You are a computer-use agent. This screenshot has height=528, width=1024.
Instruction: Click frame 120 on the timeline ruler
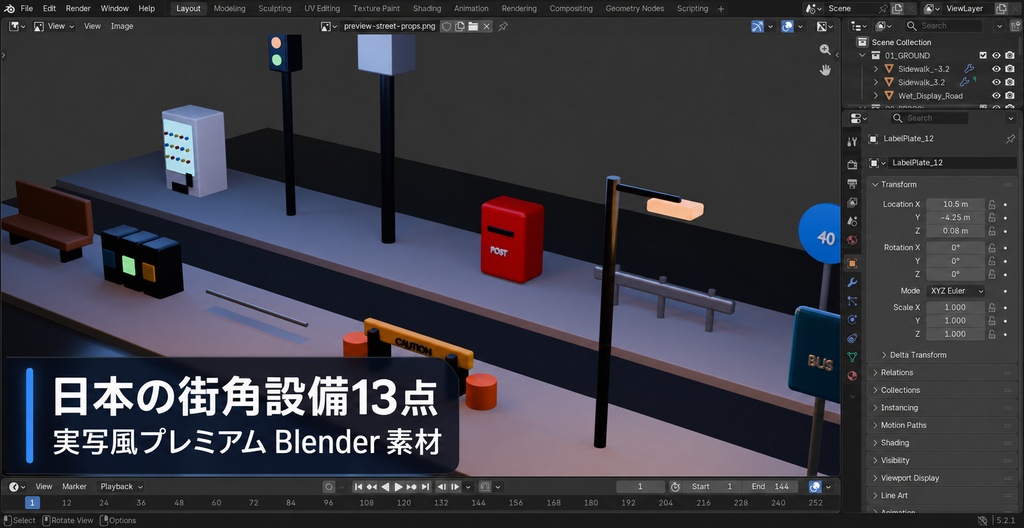404,503
